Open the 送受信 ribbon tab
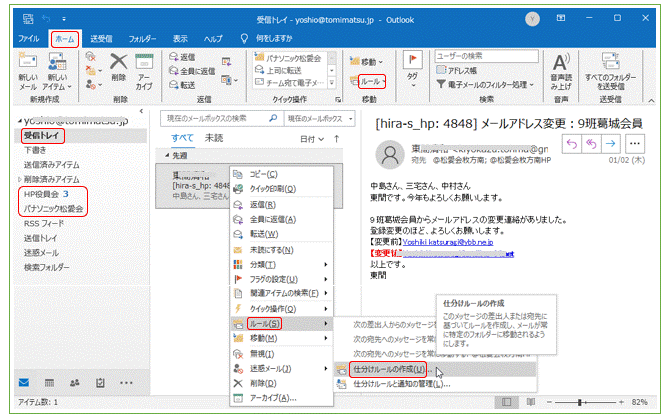 102,38
